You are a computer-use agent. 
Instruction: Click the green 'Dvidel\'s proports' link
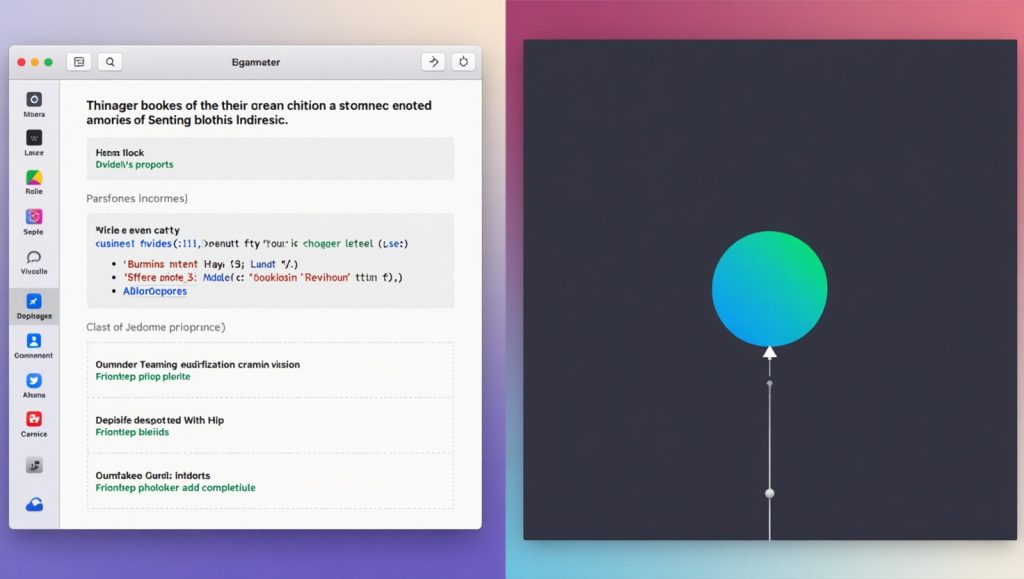coord(135,164)
